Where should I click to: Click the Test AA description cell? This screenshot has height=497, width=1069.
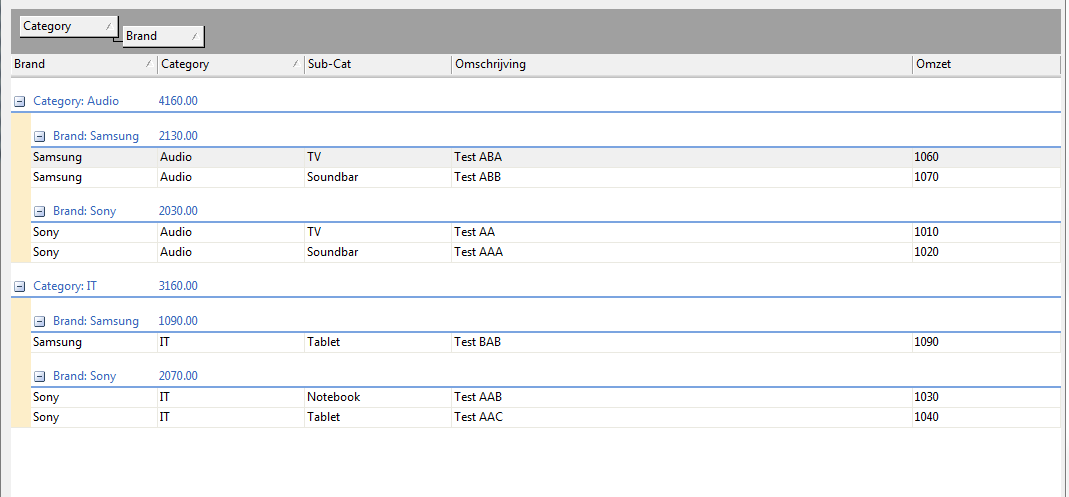click(475, 232)
